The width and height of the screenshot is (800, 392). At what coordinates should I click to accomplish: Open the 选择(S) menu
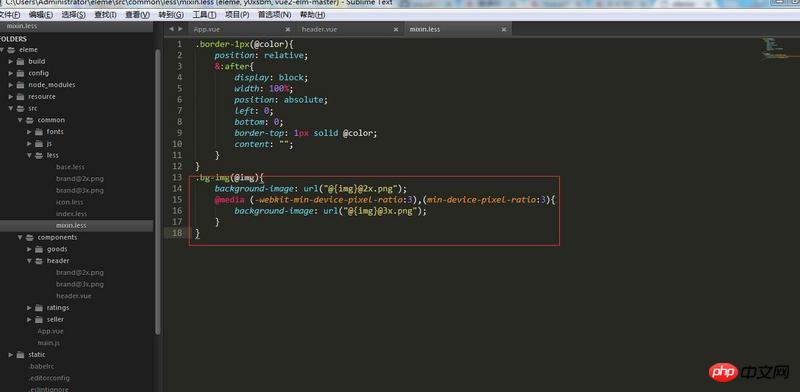tap(73, 15)
